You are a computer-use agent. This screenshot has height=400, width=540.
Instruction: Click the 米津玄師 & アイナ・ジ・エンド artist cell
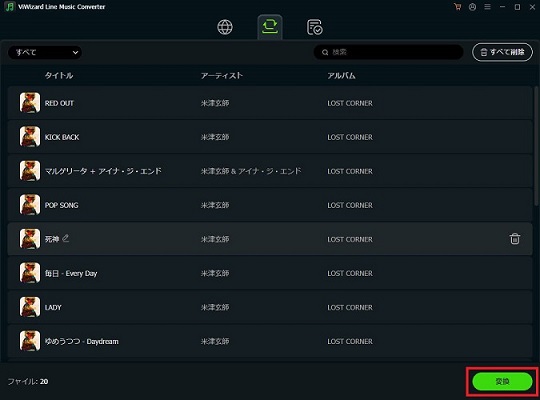pos(251,171)
